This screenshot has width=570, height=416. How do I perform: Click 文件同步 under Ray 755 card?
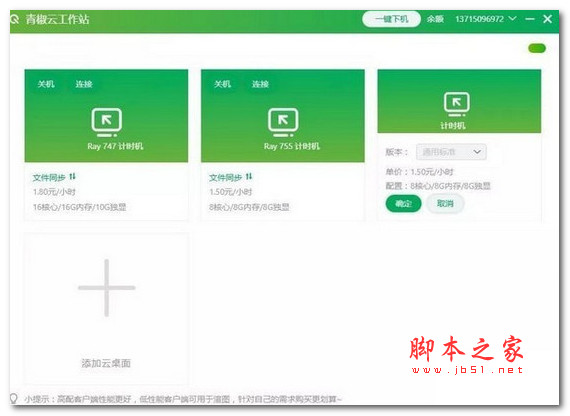(x=225, y=177)
